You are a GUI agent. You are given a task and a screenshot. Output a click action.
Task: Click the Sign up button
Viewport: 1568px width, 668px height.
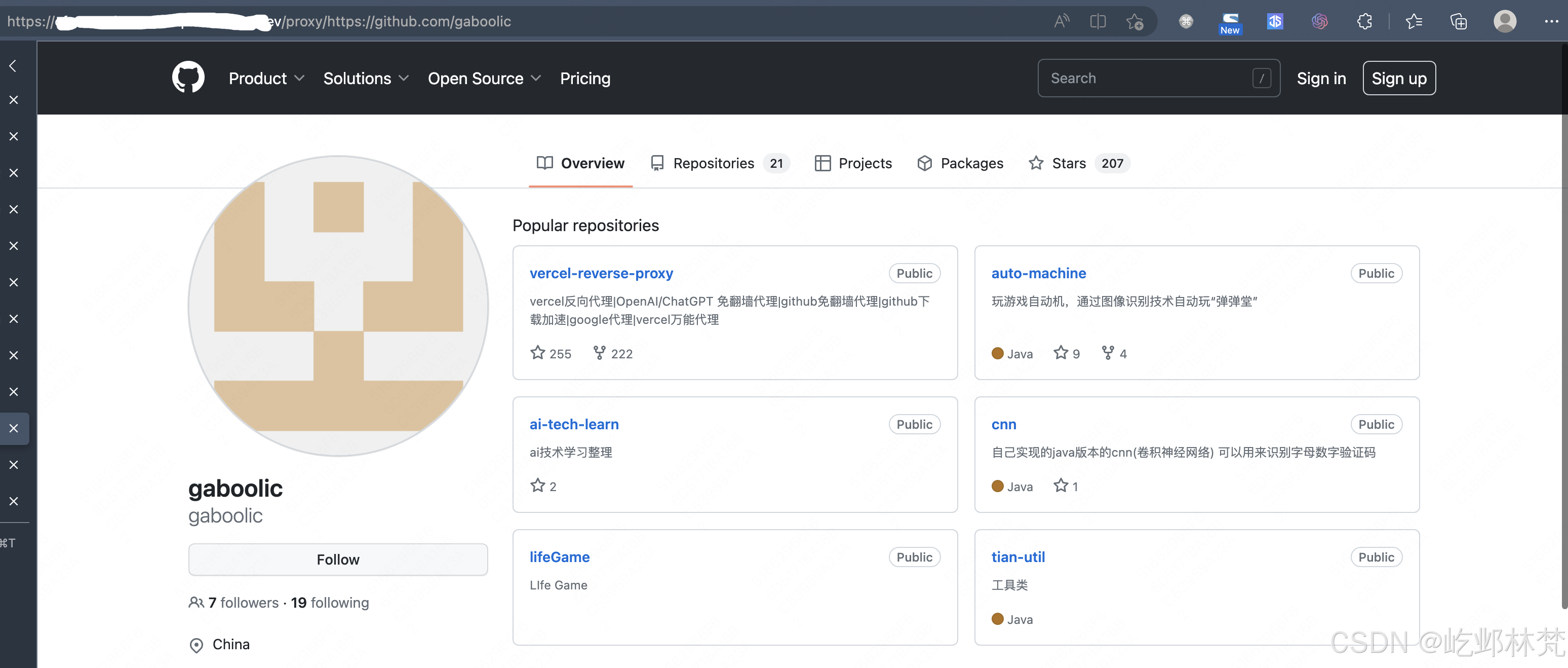1398,79
